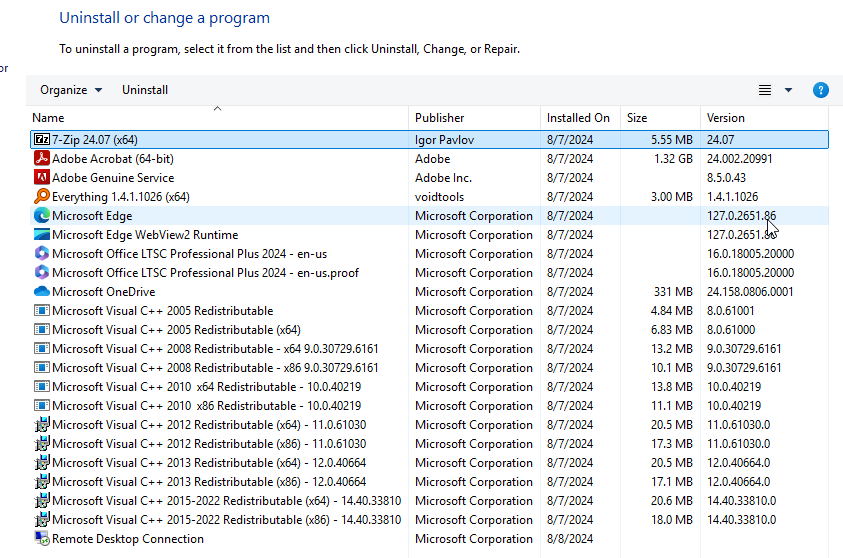The width and height of the screenshot is (843, 558).
Task: Click the Office LTSC en-us.proof icon
Action: [42, 273]
